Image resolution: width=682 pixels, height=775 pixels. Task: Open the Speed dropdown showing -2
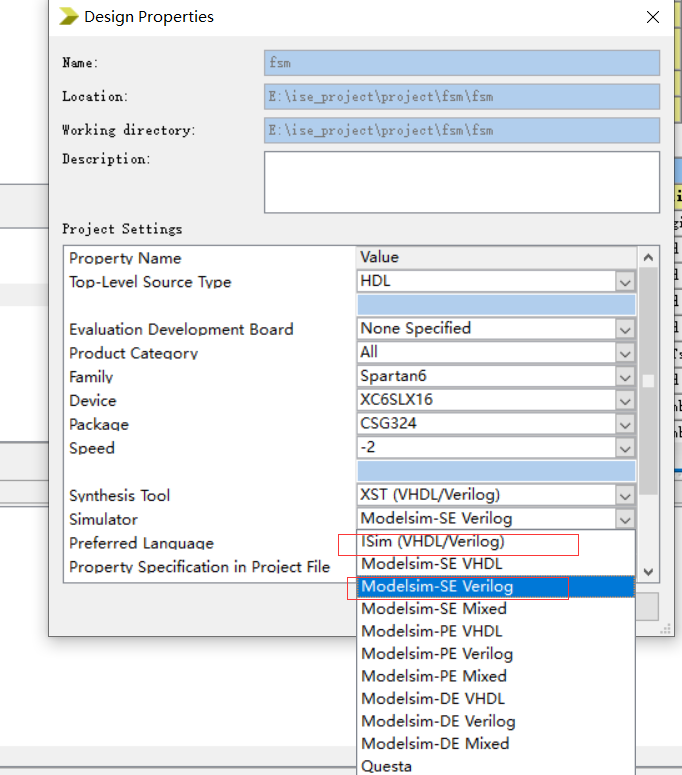(625, 448)
